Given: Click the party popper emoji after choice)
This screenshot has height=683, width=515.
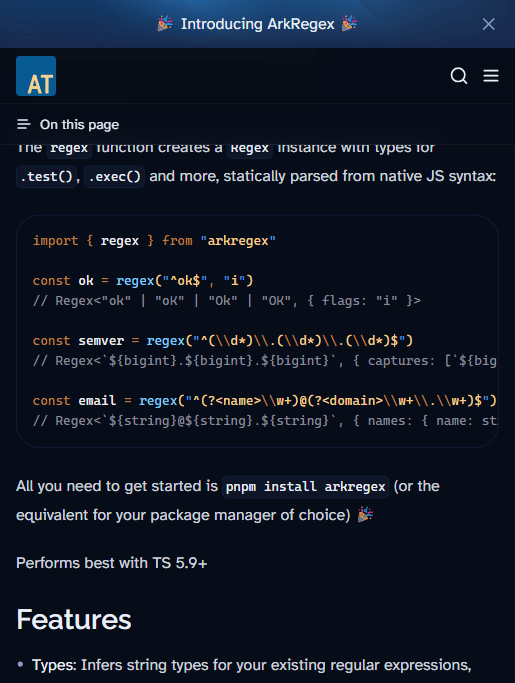Looking at the screenshot, I should [365, 515].
